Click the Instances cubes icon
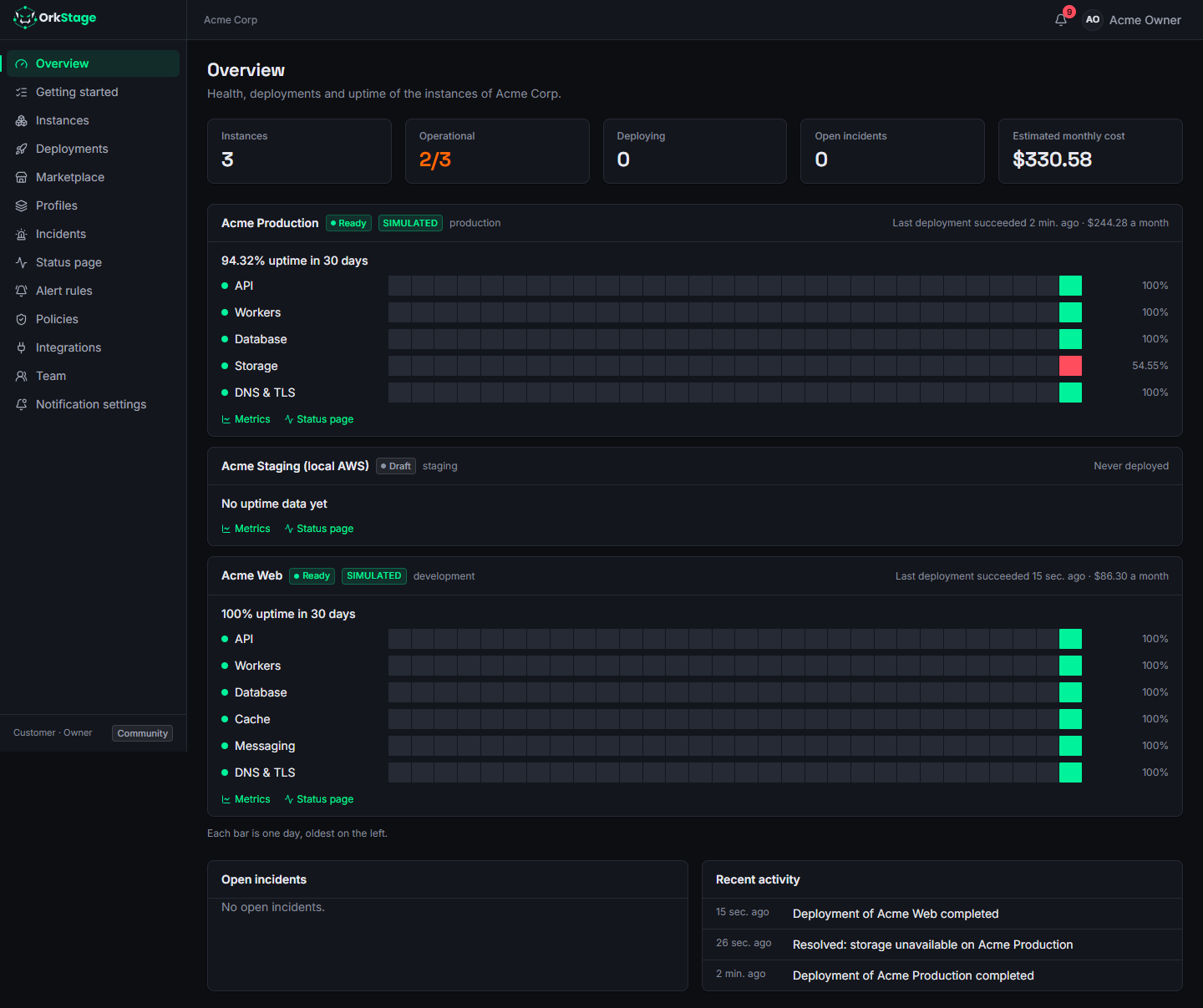 point(22,120)
